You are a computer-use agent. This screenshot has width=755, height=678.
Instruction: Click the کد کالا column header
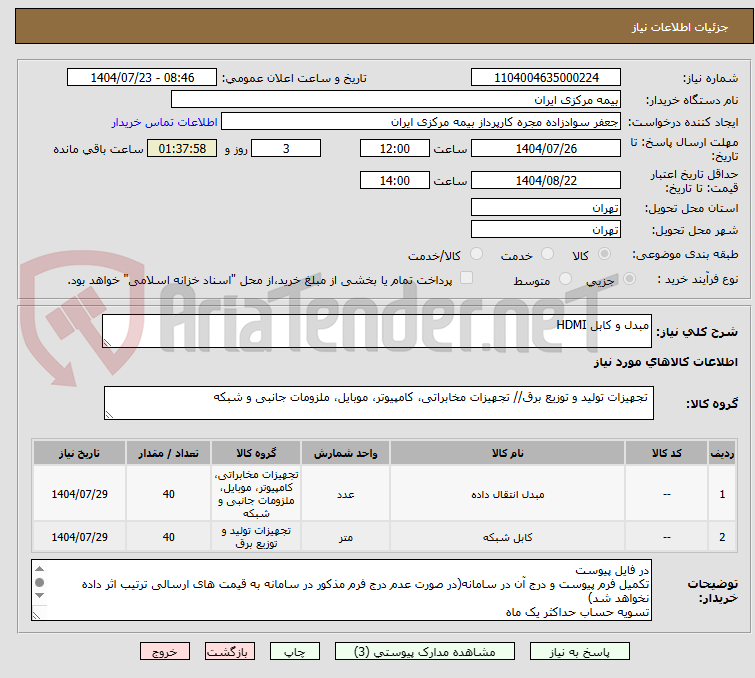[x=666, y=453]
